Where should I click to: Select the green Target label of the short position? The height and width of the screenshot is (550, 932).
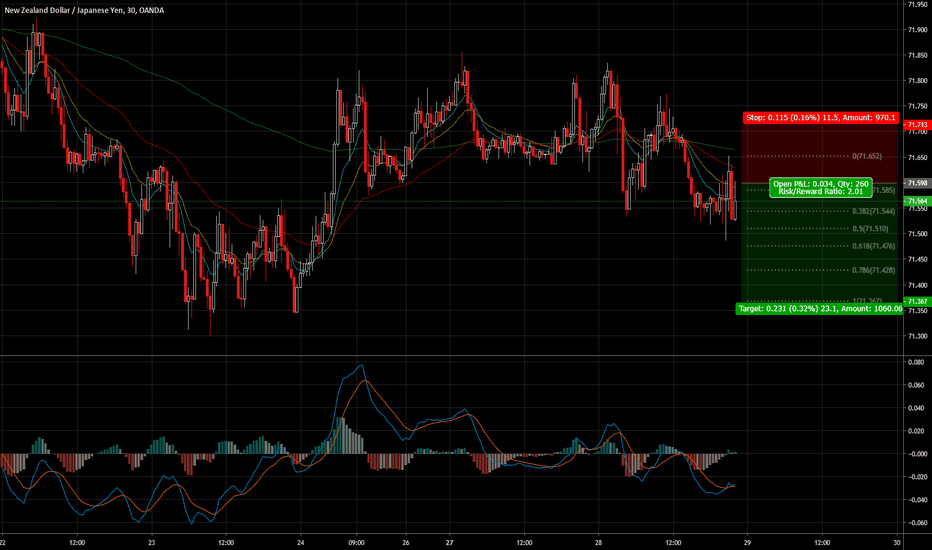point(820,309)
